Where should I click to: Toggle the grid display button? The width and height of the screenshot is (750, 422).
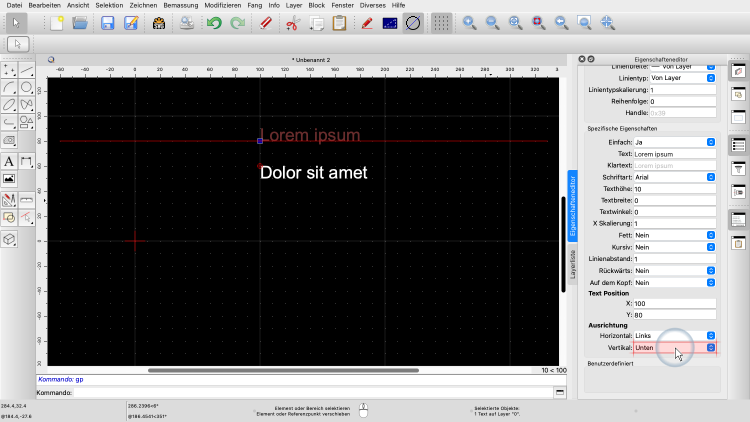[441, 22]
